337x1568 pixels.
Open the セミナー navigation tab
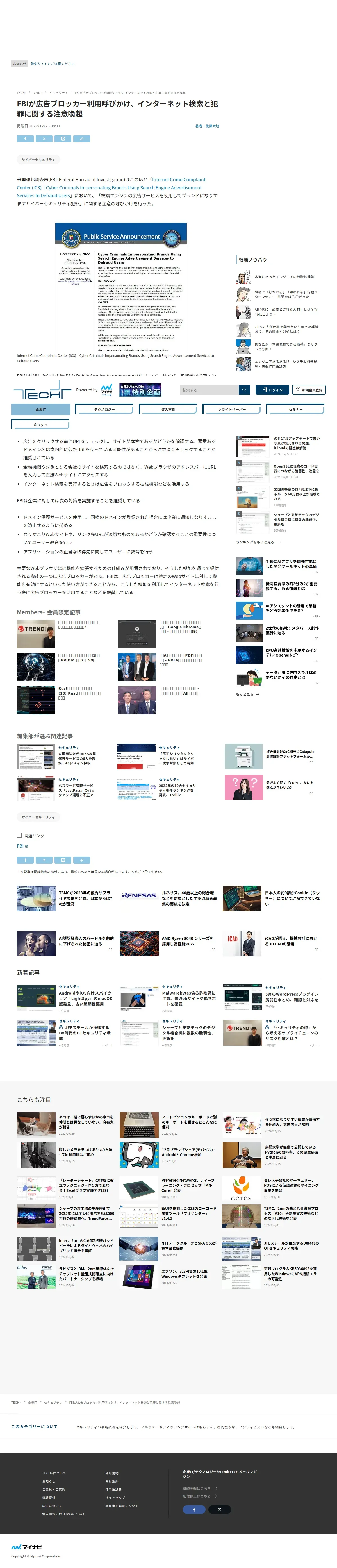[296, 410]
